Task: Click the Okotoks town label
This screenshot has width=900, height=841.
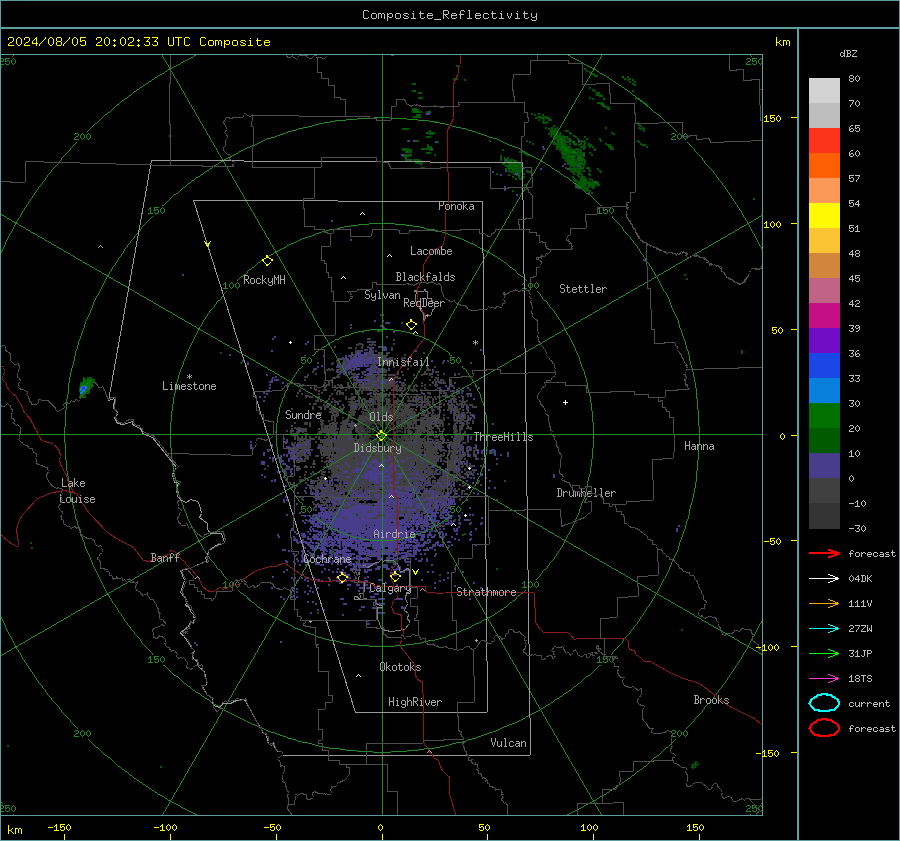Action: 400,667
